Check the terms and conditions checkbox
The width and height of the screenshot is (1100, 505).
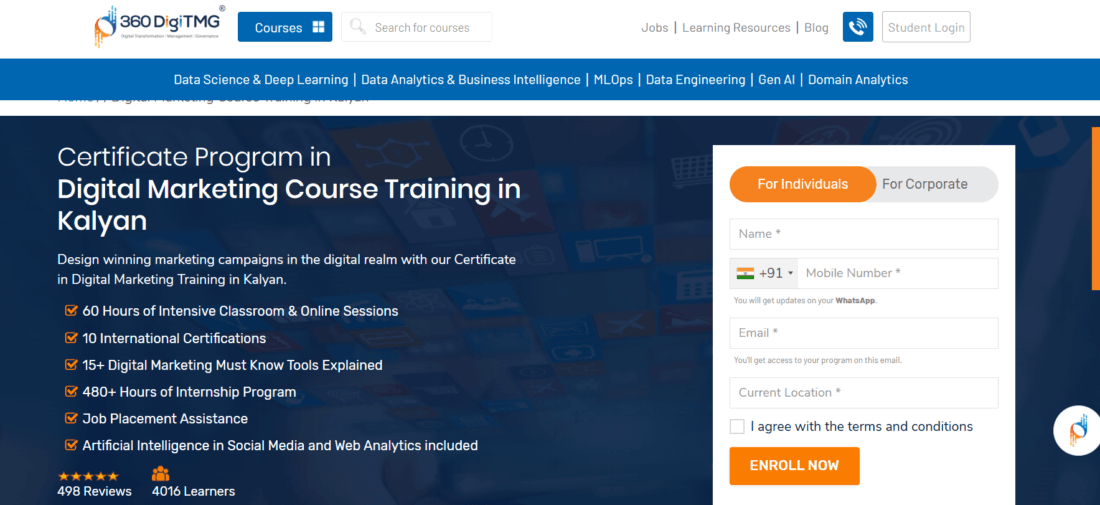737,426
